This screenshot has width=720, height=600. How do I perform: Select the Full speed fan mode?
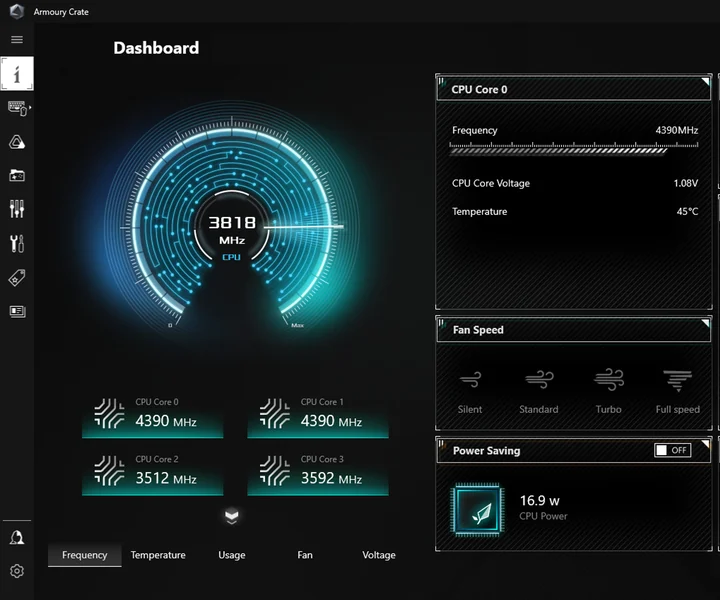pyautogui.click(x=677, y=391)
